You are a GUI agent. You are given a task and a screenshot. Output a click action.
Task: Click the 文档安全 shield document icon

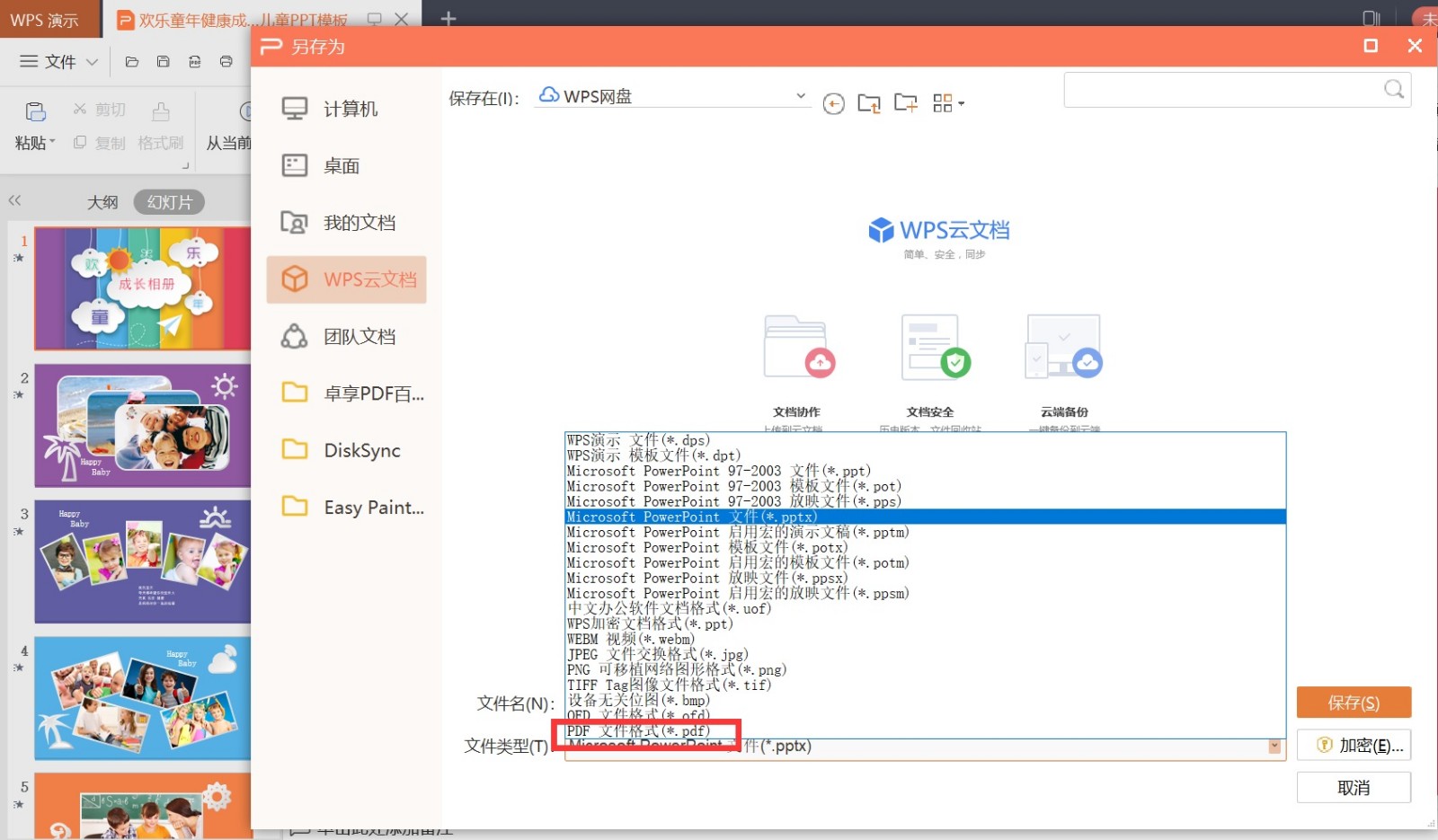[x=935, y=347]
